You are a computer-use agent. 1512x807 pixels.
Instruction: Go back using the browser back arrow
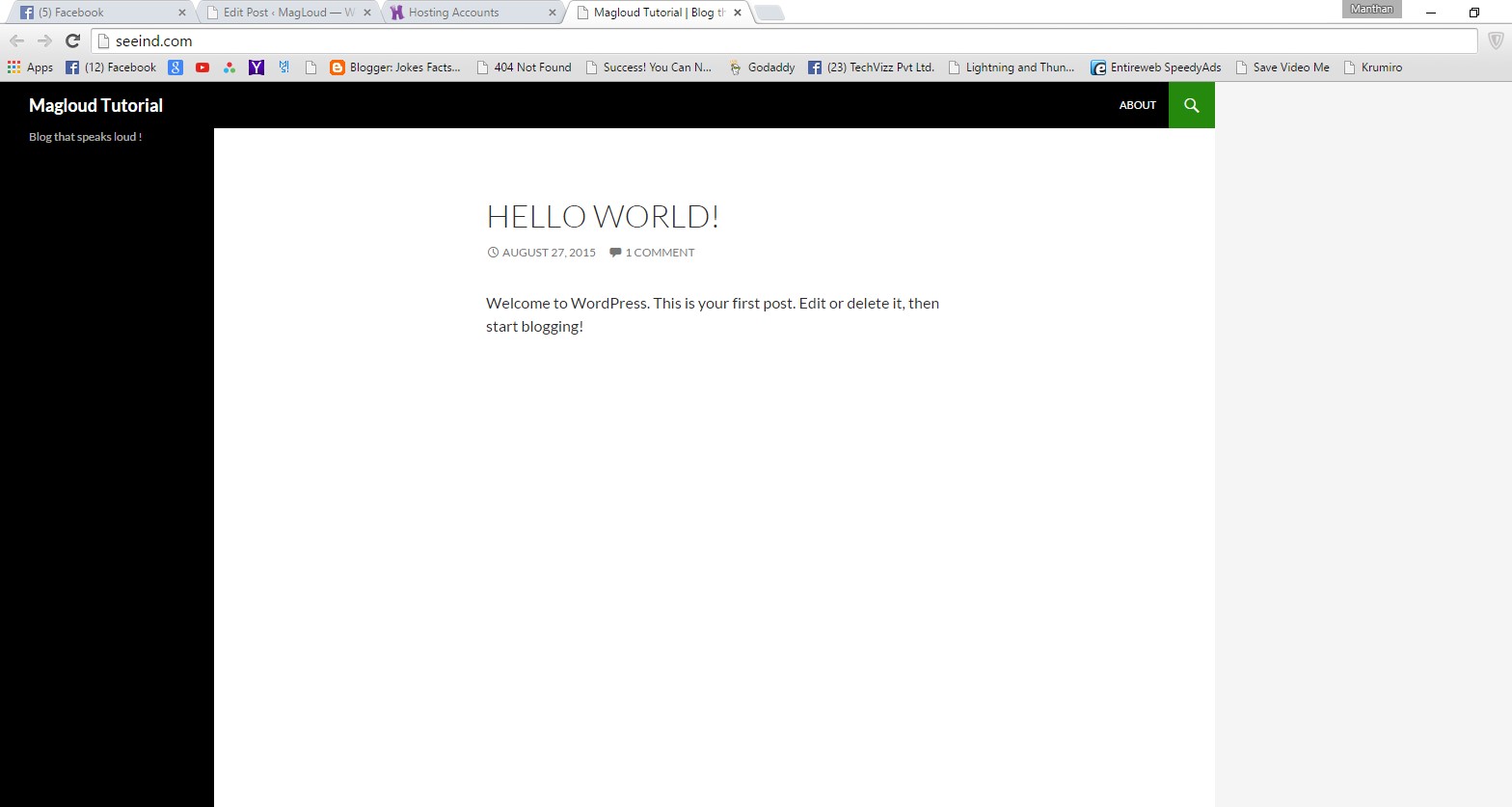(x=16, y=40)
